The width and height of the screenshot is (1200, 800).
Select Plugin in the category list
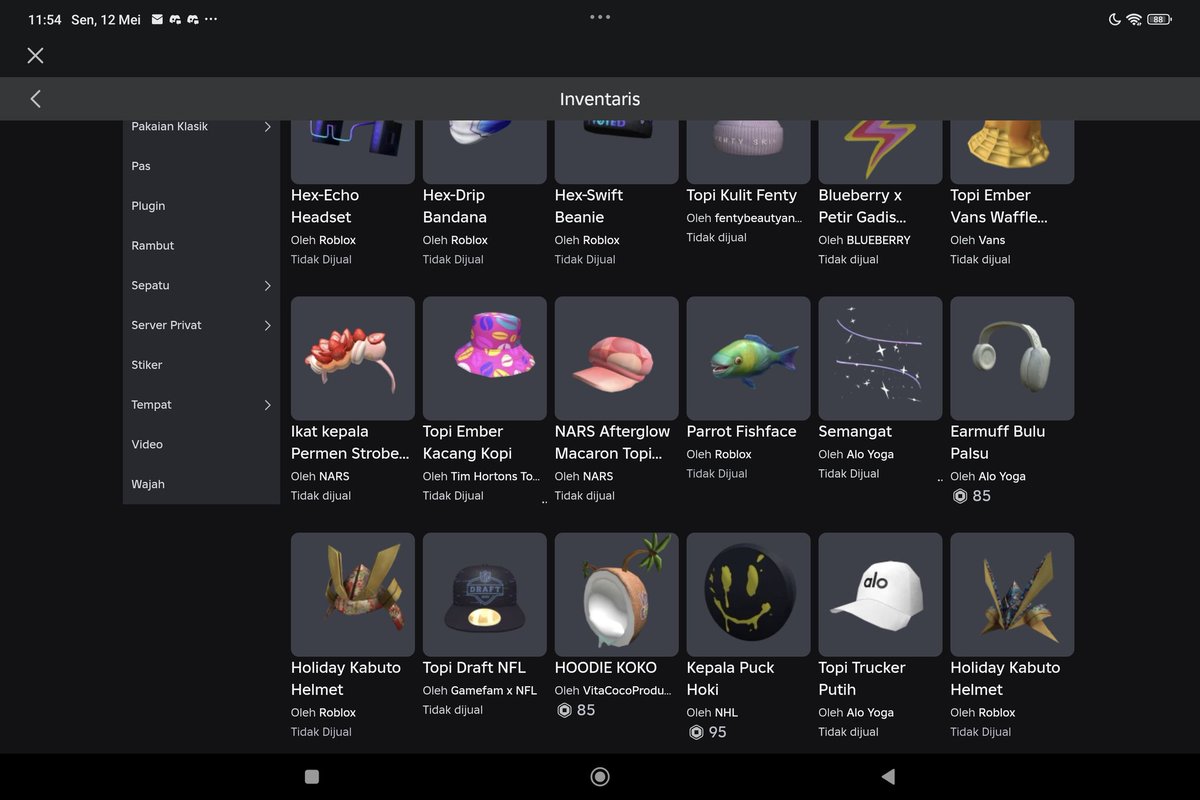pyautogui.click(x=148, y=206)
